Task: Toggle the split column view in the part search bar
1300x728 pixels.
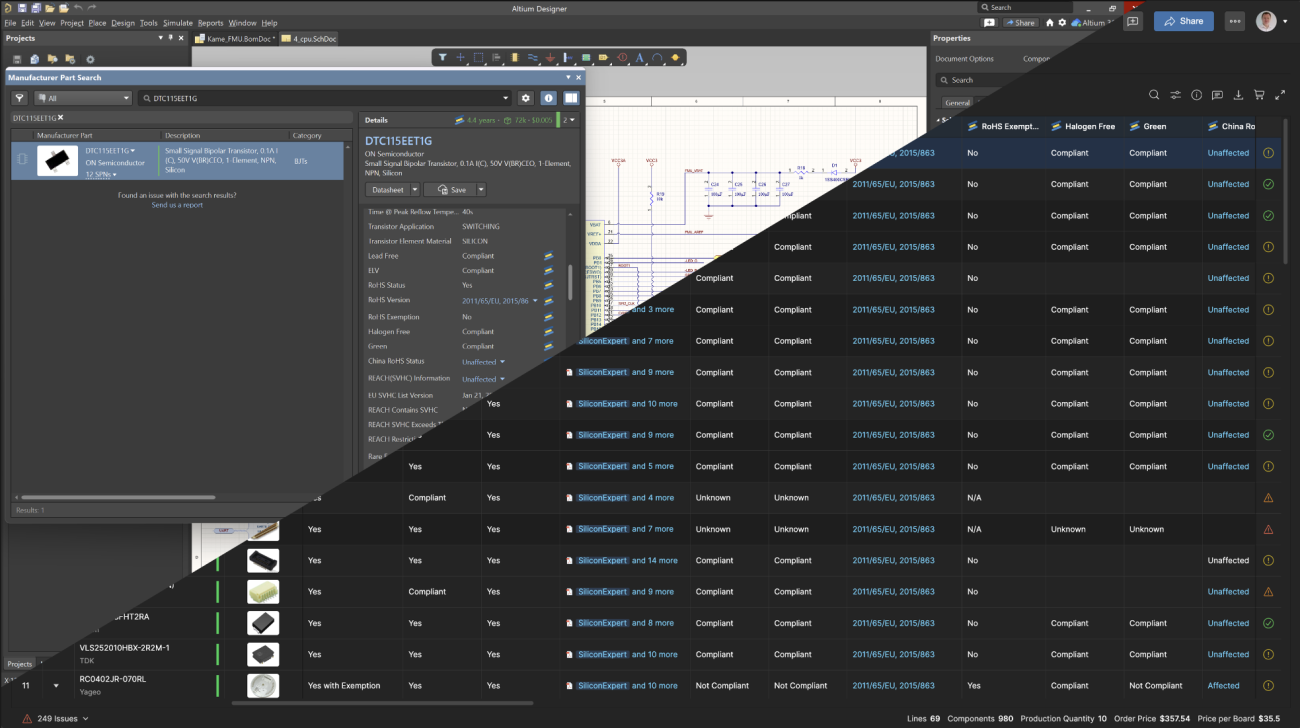Action: [x=570, y=98]
